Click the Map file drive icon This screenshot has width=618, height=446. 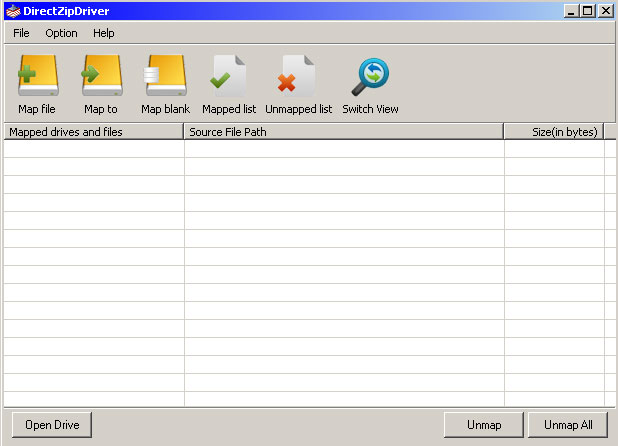tap(38, 75)
